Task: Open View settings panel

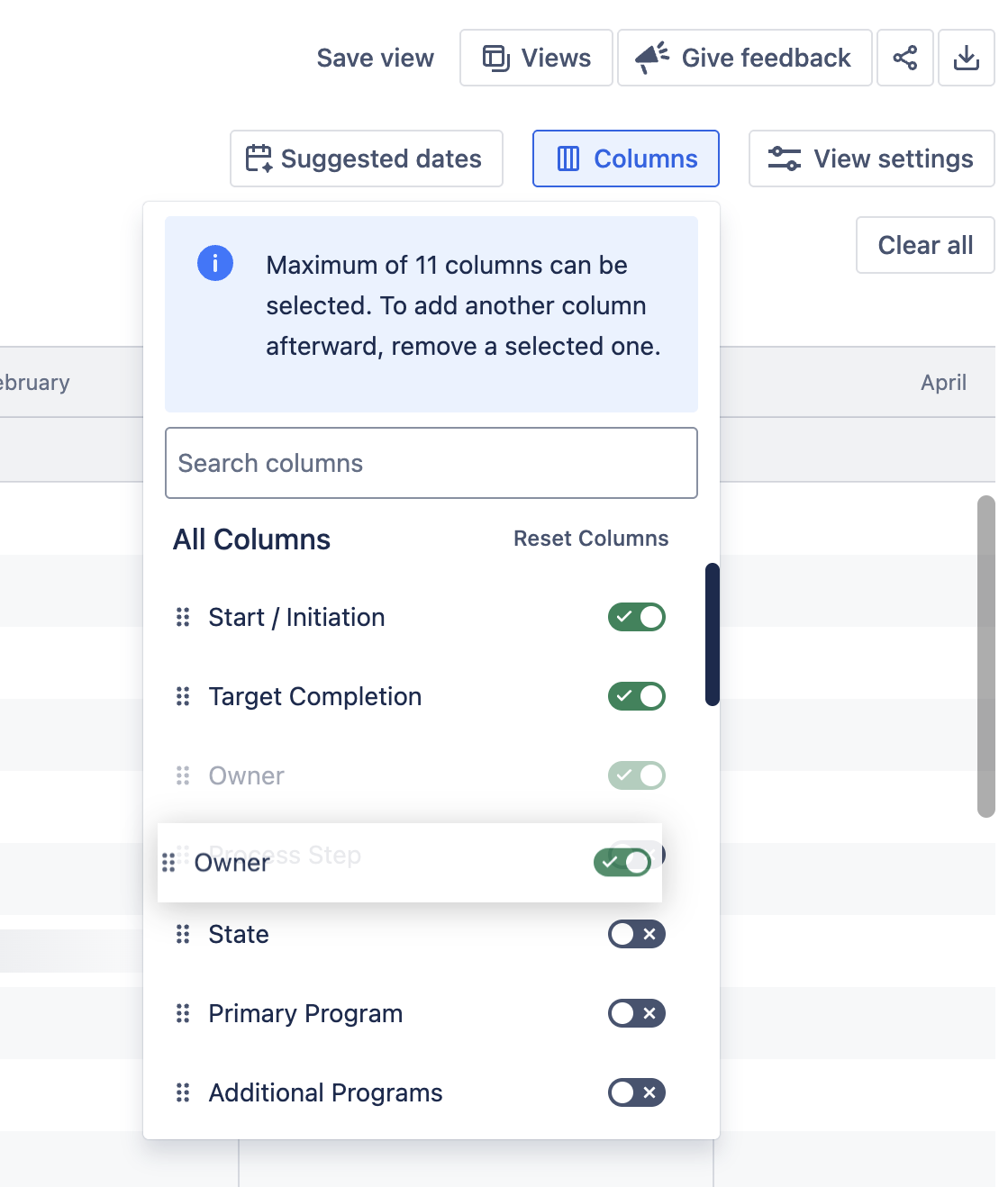Action: pos(871,159)
